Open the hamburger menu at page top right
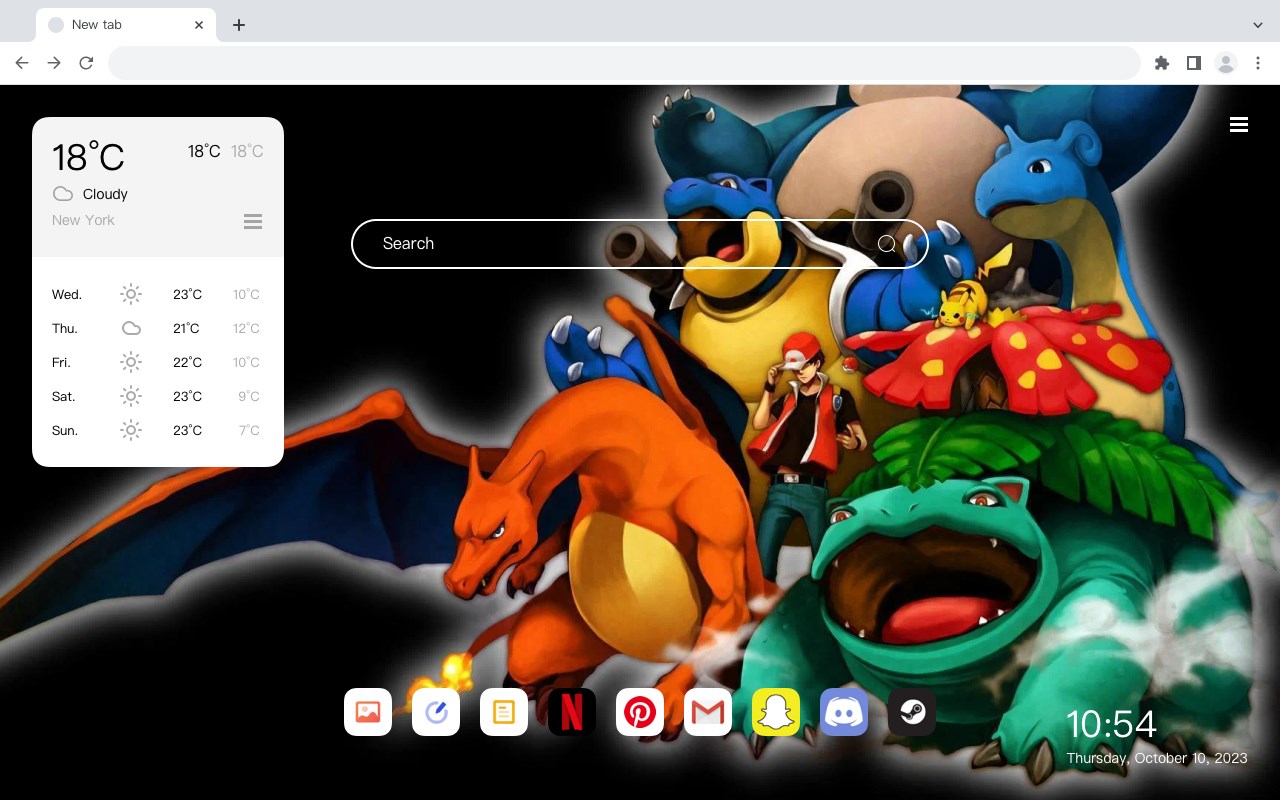 click(1239, 125)
